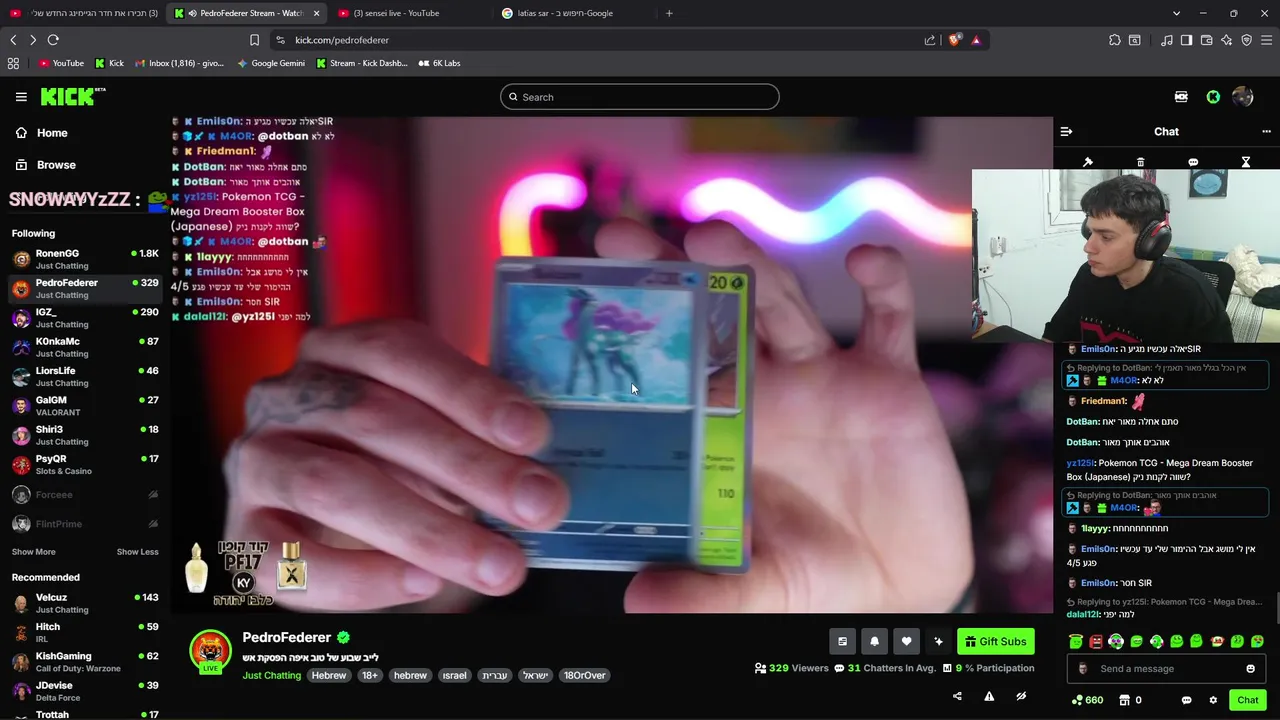1280x720 pixels.
Task: Click the share stream icon
Action: 957,696
